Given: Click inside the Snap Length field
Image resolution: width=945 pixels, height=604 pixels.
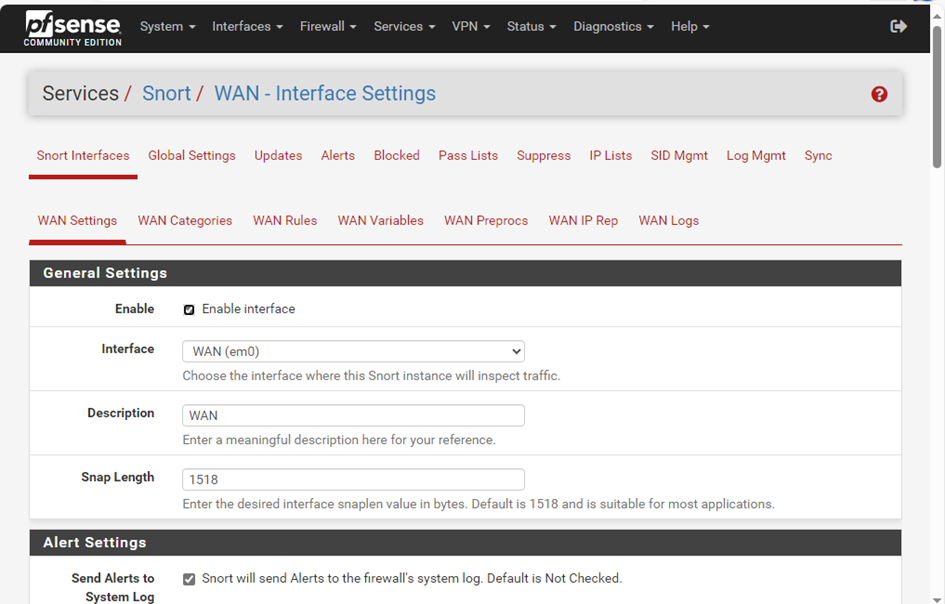Looking at the screenshot, I should (352, 479).
